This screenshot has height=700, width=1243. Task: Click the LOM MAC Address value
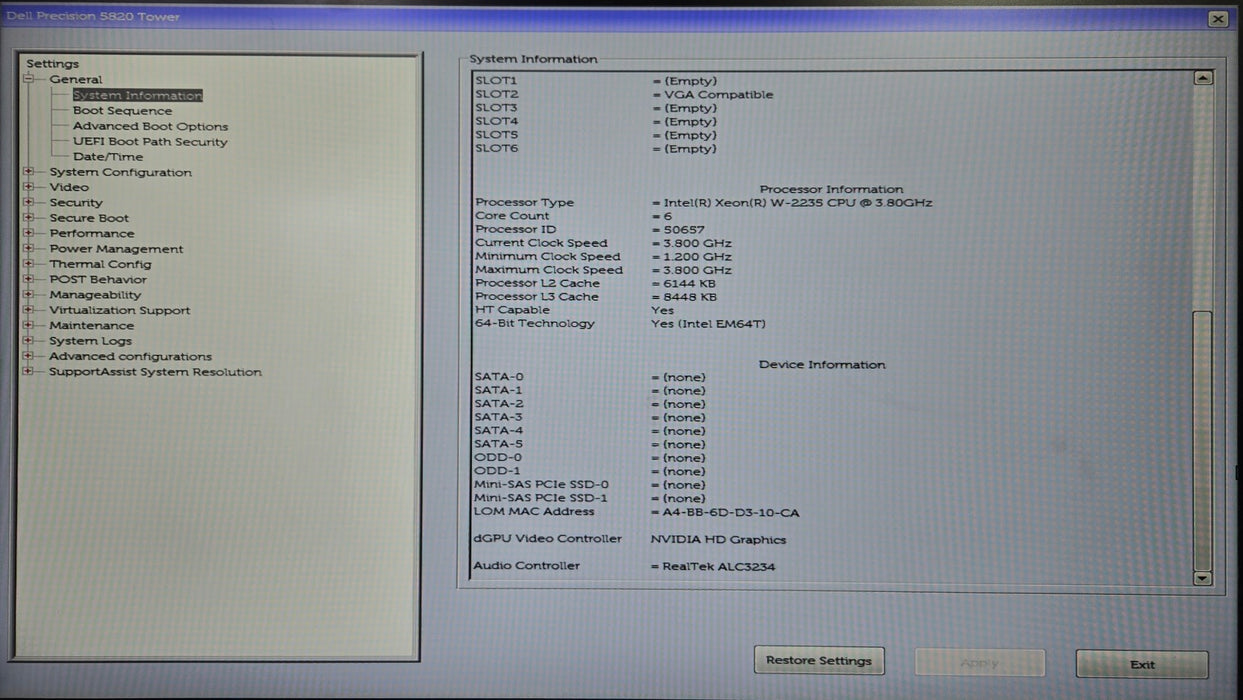tap(731, 513)
